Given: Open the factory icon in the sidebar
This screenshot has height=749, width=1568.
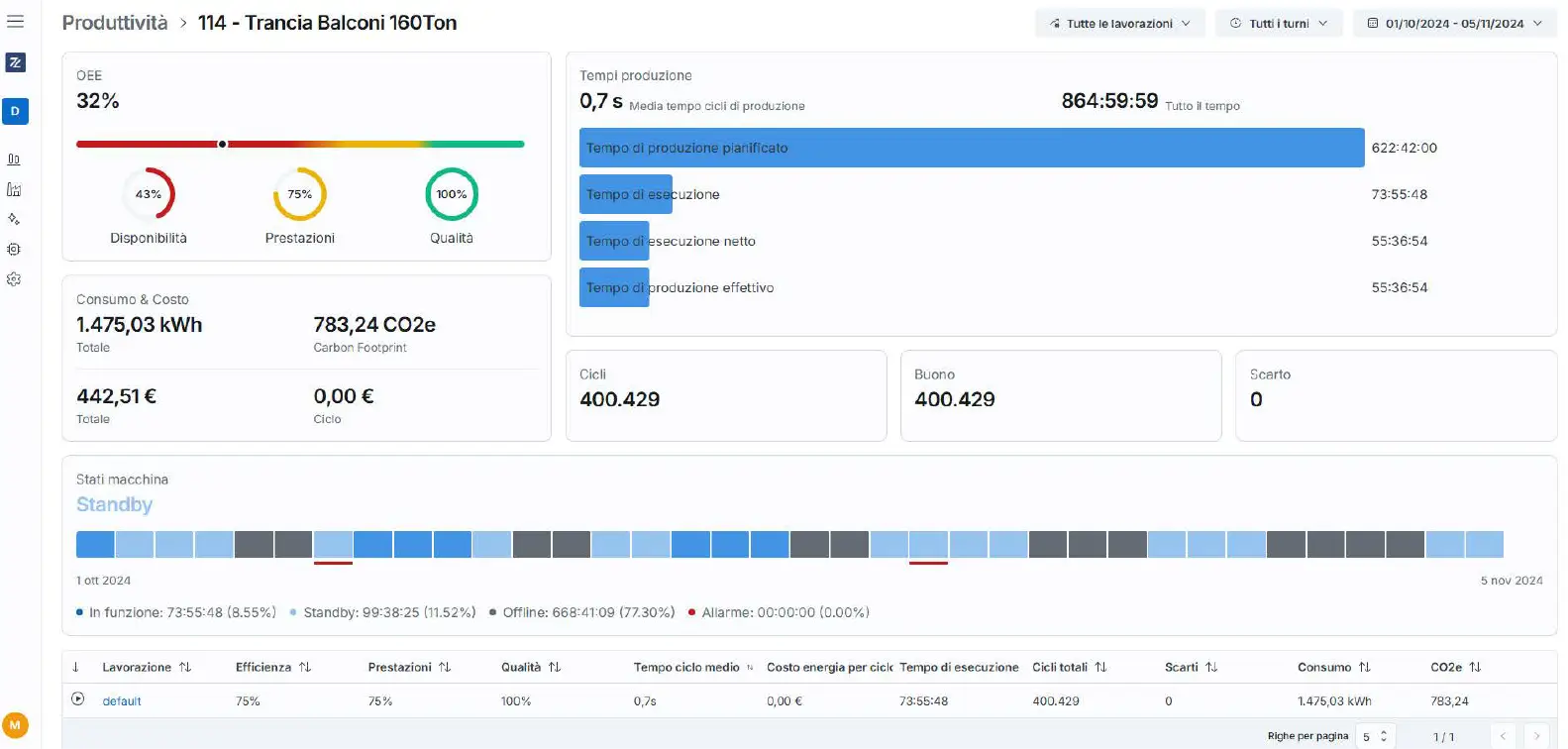Looking at the screenshot, I should click(x=14, y=189).
